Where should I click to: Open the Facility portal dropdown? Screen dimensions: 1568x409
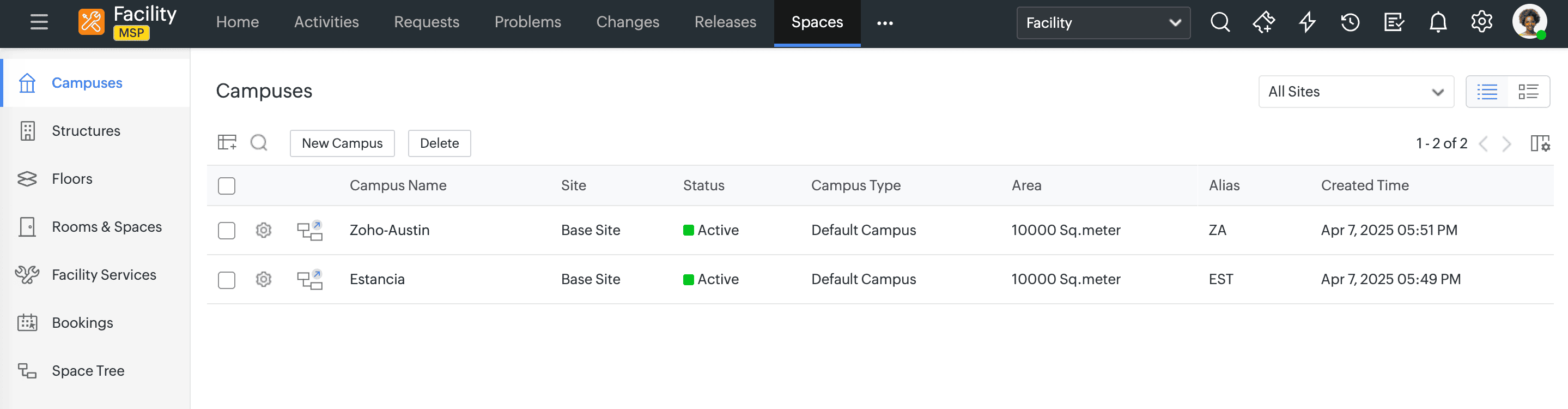[x=1103, y=23]
